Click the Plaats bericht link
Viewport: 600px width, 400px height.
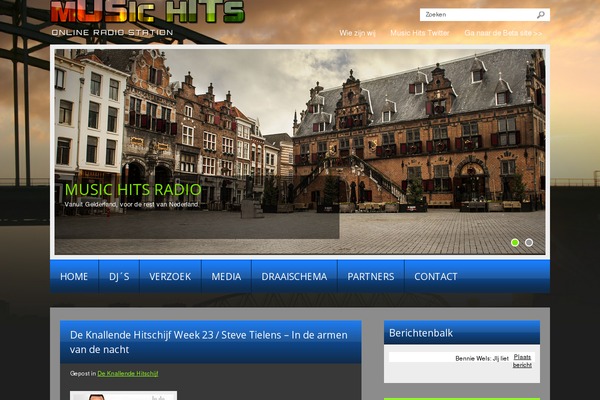pyautogui.click(x=522, y=361)
